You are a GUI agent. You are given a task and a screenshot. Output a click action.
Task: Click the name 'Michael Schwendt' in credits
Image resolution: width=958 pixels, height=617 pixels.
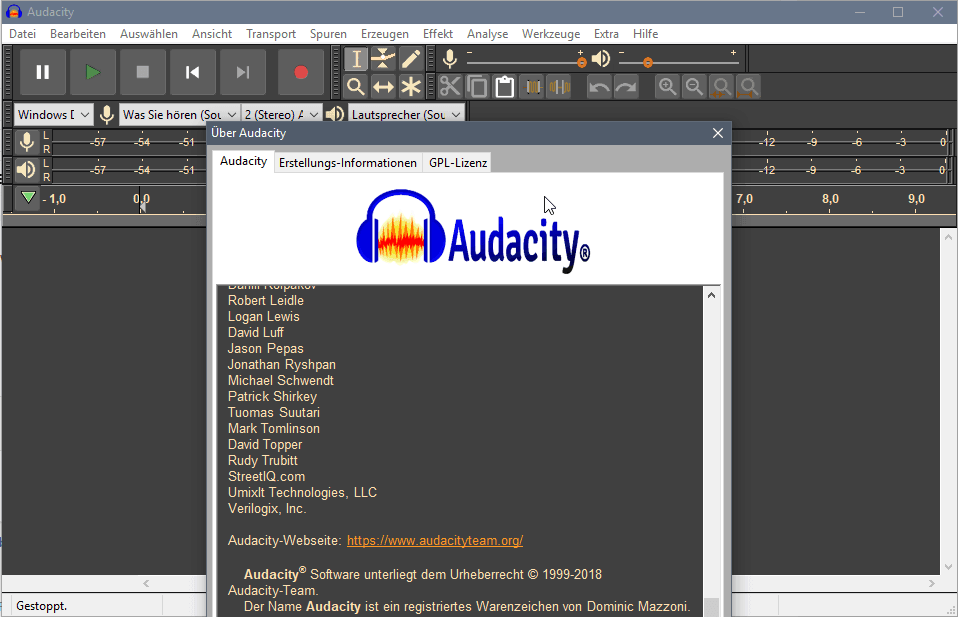click(281, 381)
